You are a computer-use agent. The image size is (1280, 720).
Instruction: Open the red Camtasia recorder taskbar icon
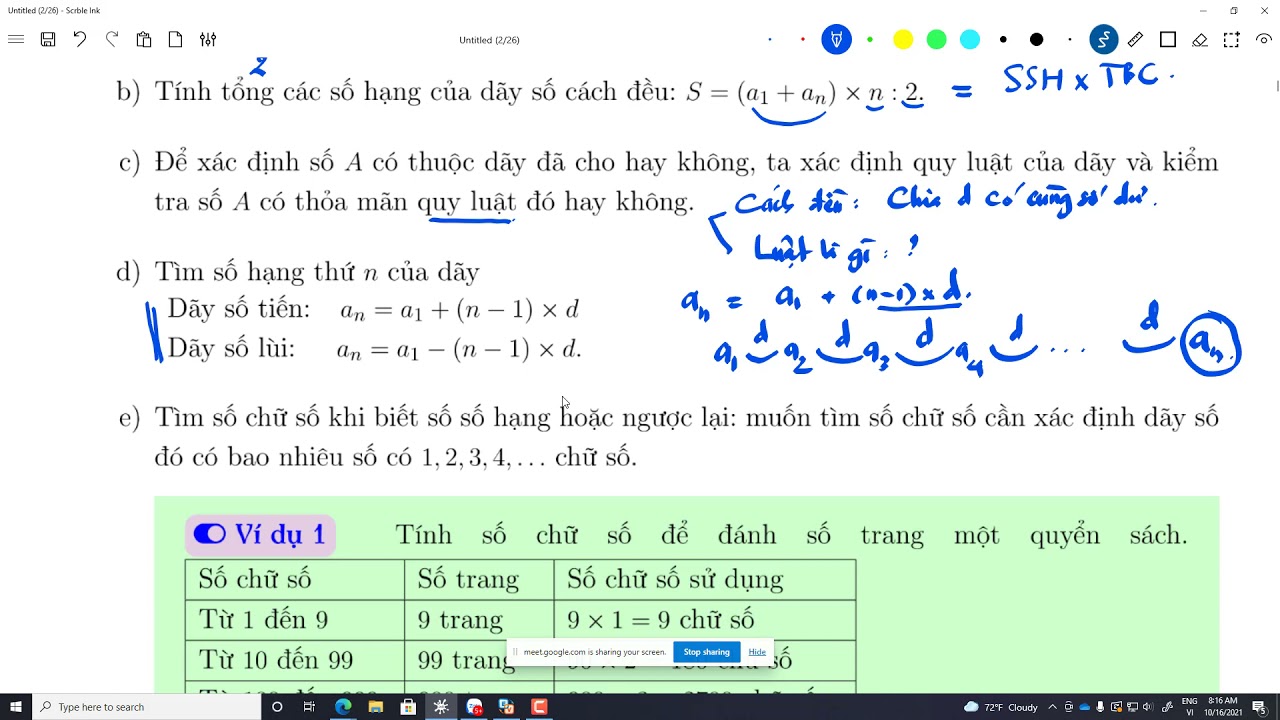coord(539,707)
